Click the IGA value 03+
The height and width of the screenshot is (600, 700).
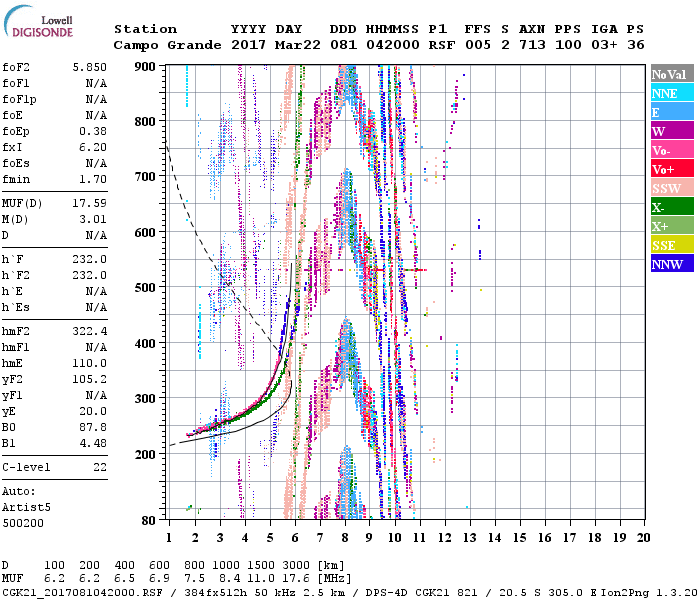[x=604, y=45]
